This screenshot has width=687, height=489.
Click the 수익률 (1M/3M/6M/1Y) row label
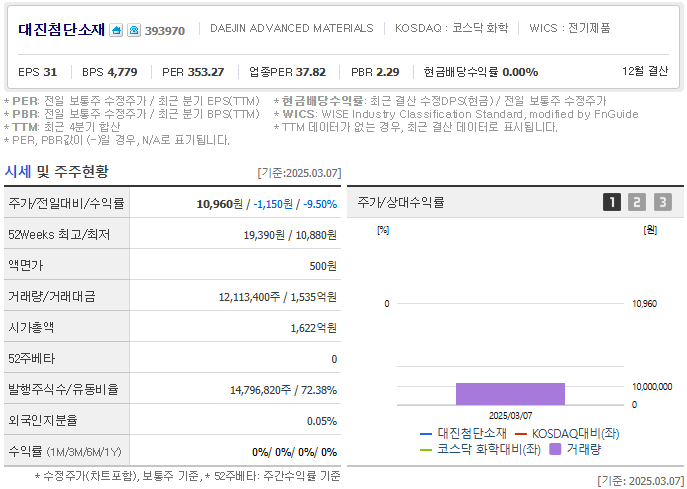(x=64, y=451)
